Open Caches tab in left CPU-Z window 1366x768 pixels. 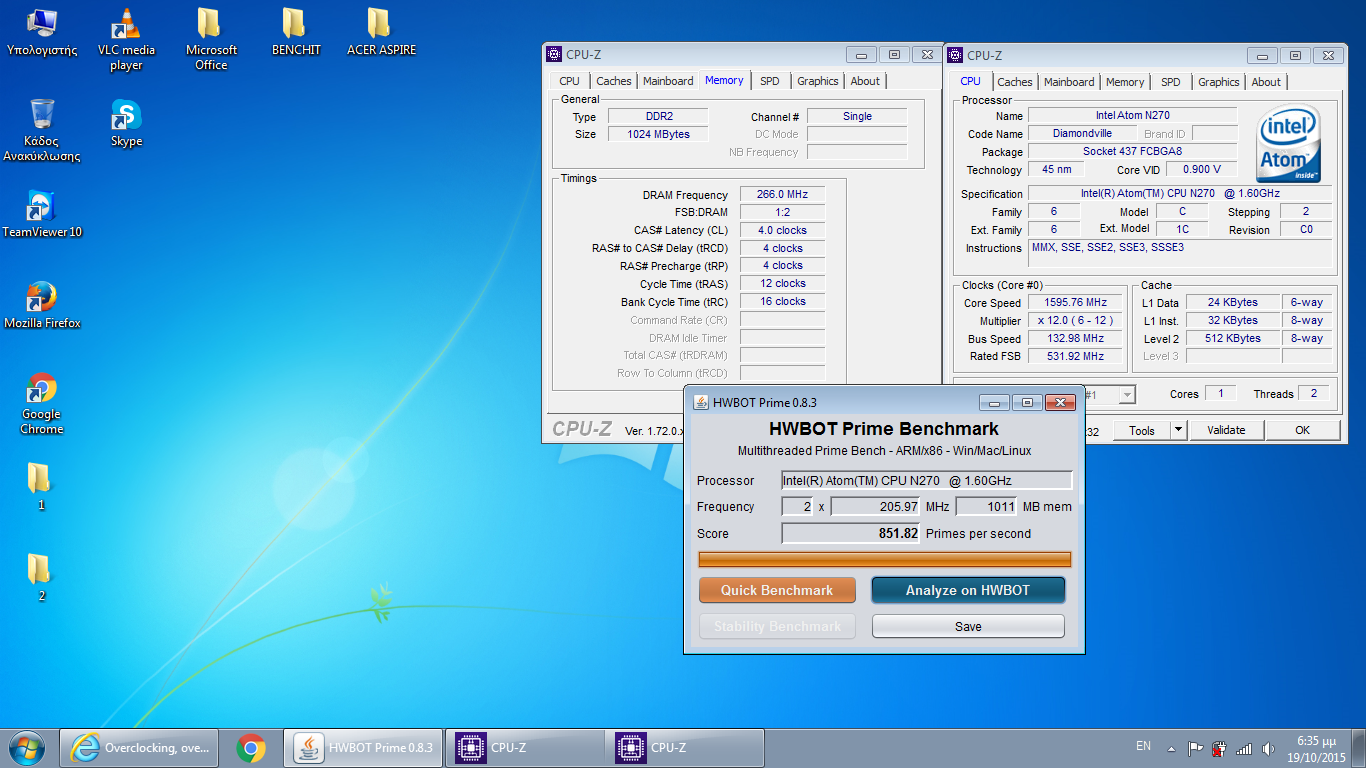click(614, 81)
